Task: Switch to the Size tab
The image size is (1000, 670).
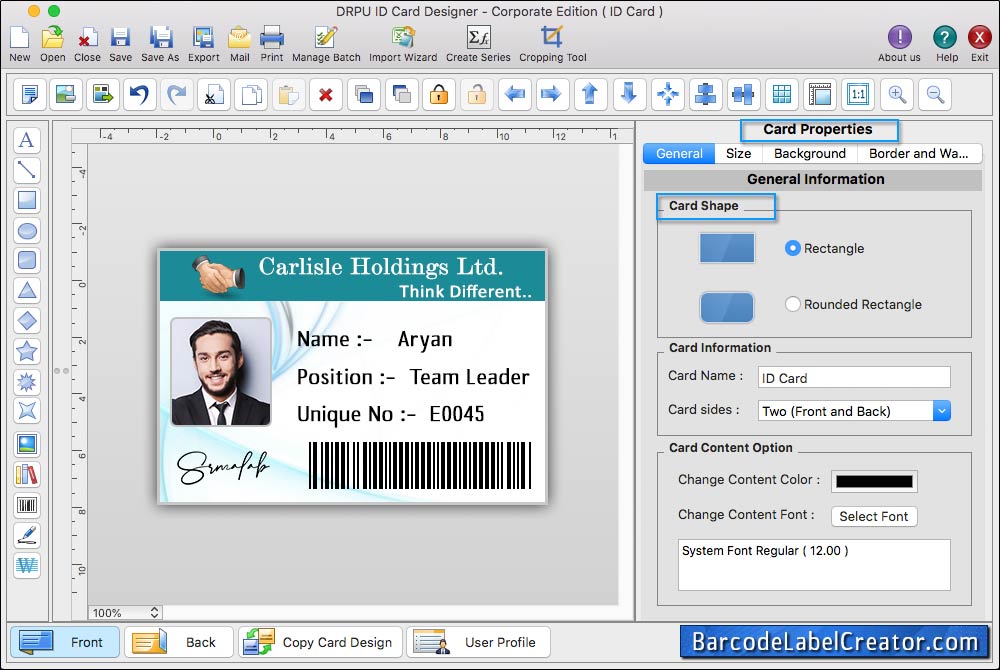Action: 739,154
